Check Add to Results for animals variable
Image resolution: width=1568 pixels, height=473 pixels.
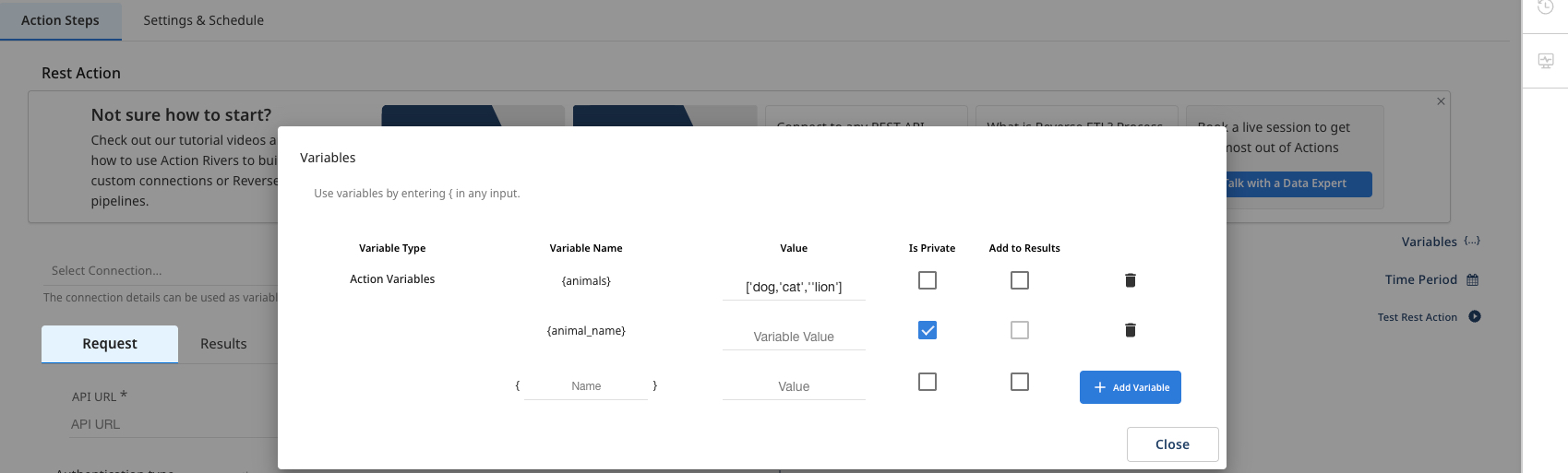coord(1019,280)
